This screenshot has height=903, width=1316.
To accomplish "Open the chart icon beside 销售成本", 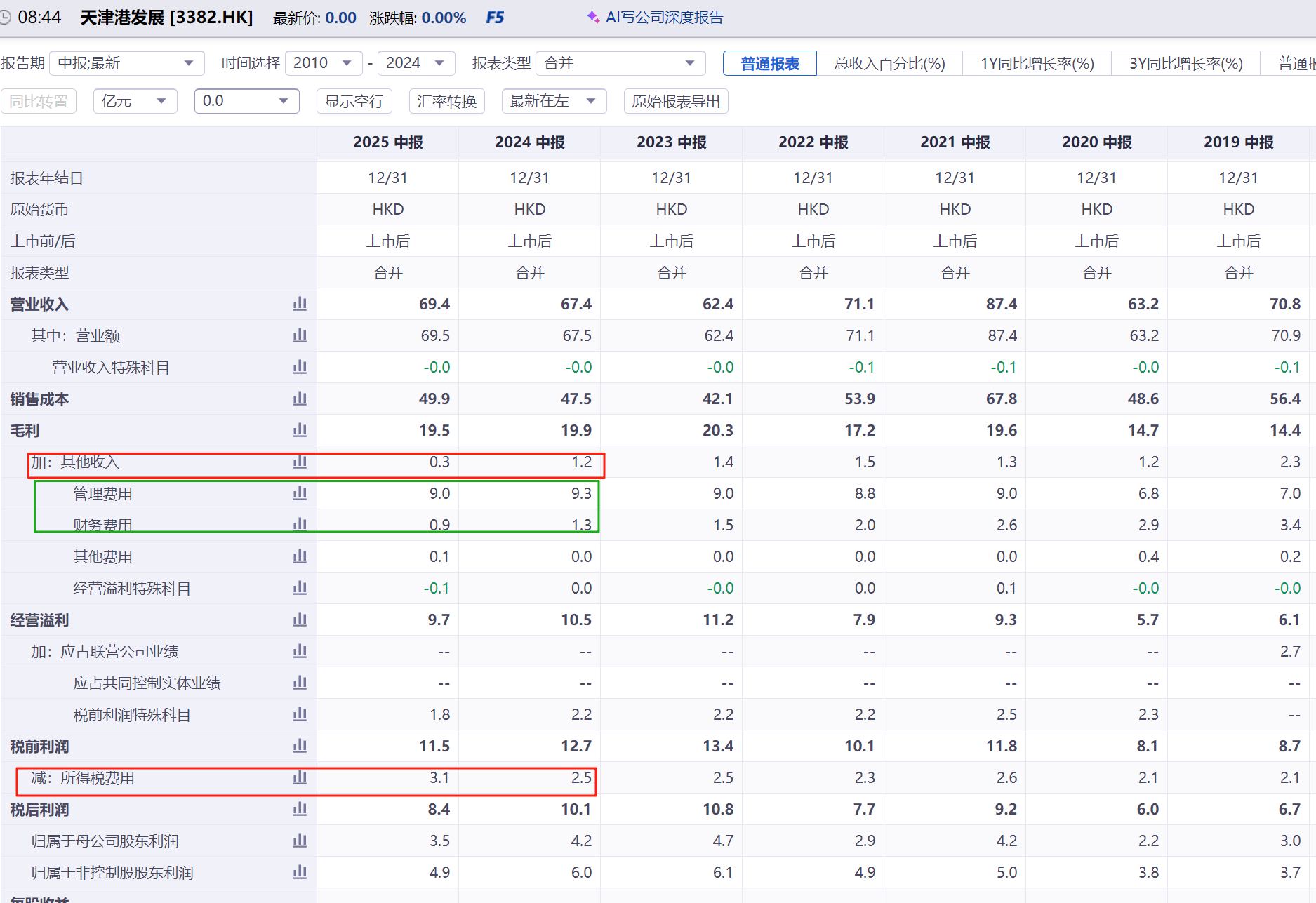I will 300,399.
